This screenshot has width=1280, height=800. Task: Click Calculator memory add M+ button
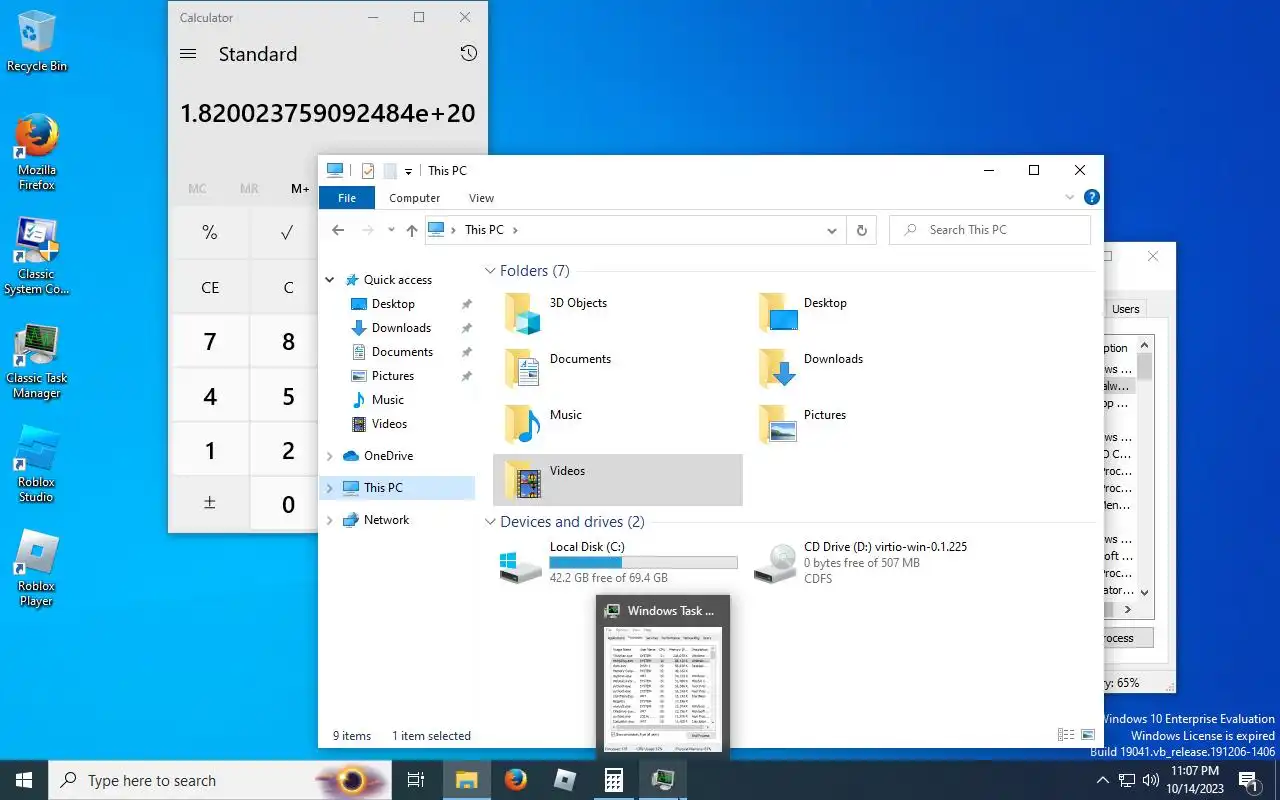click(x=300, y=188)
